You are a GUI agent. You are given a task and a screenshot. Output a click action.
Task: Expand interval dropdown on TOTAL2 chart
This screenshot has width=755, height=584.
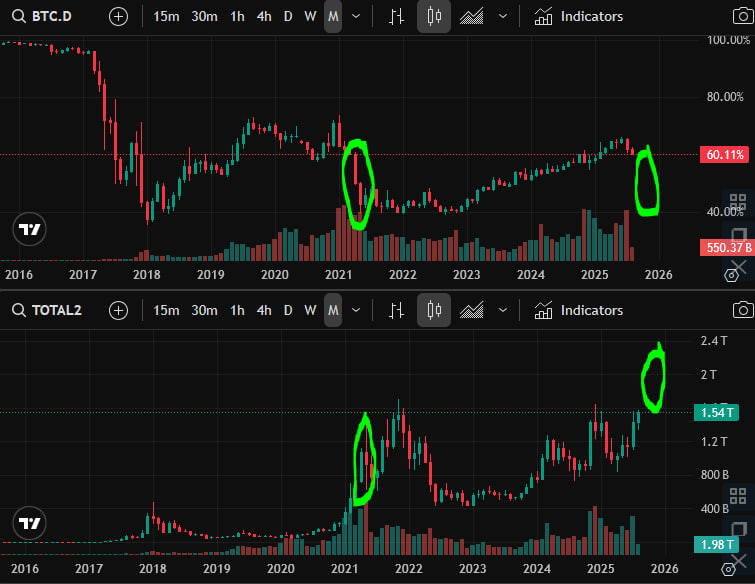[356, 311]
